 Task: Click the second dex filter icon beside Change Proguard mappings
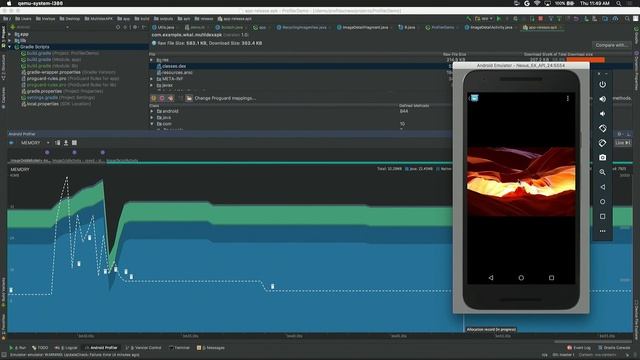[x=162, y=98]
